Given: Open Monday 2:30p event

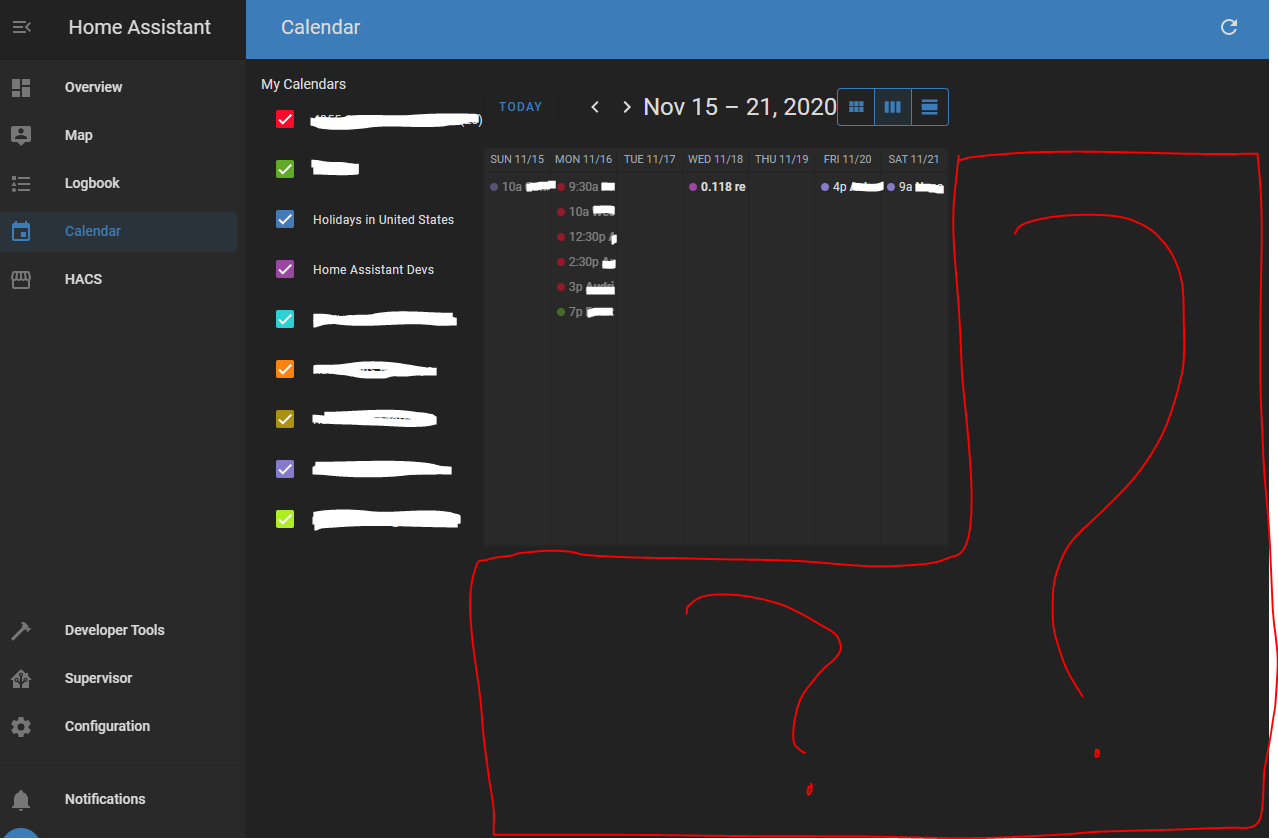Looking at the screenshot, I should pyautogui.click(x=584, y=262).
